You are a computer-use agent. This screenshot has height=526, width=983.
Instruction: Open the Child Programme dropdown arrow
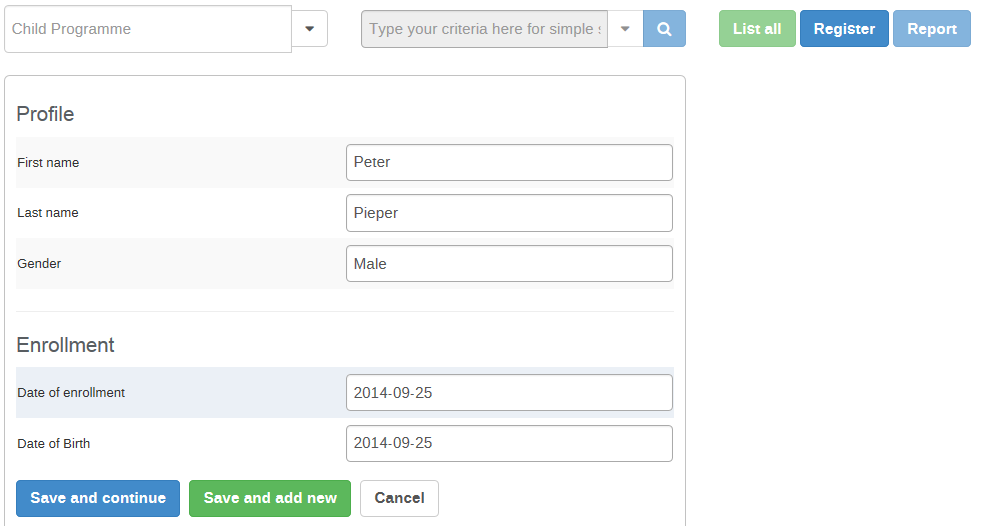tap(309, 29)
